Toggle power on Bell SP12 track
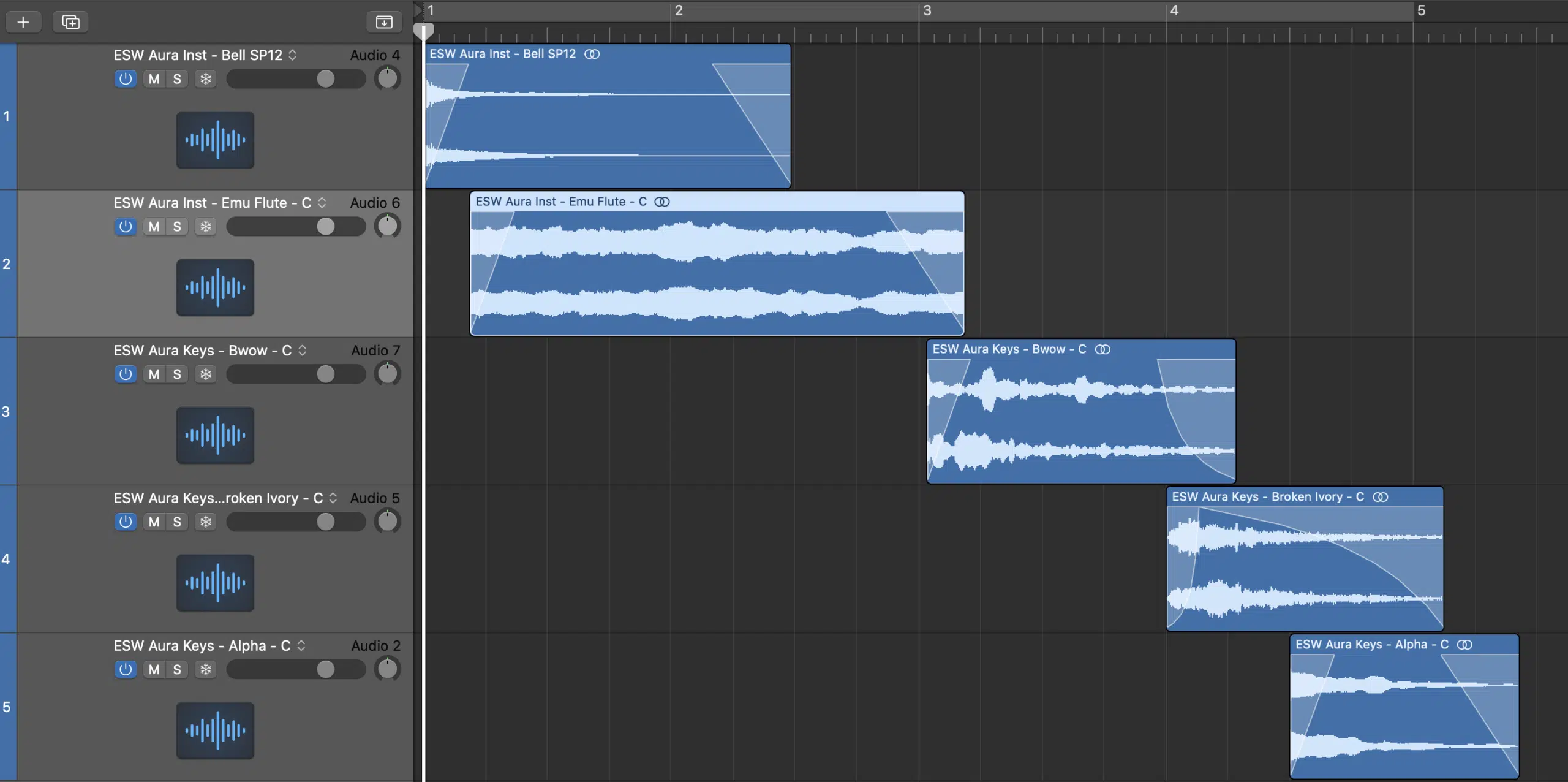Viewport: 1568px width, 782px height. [126, 79]
